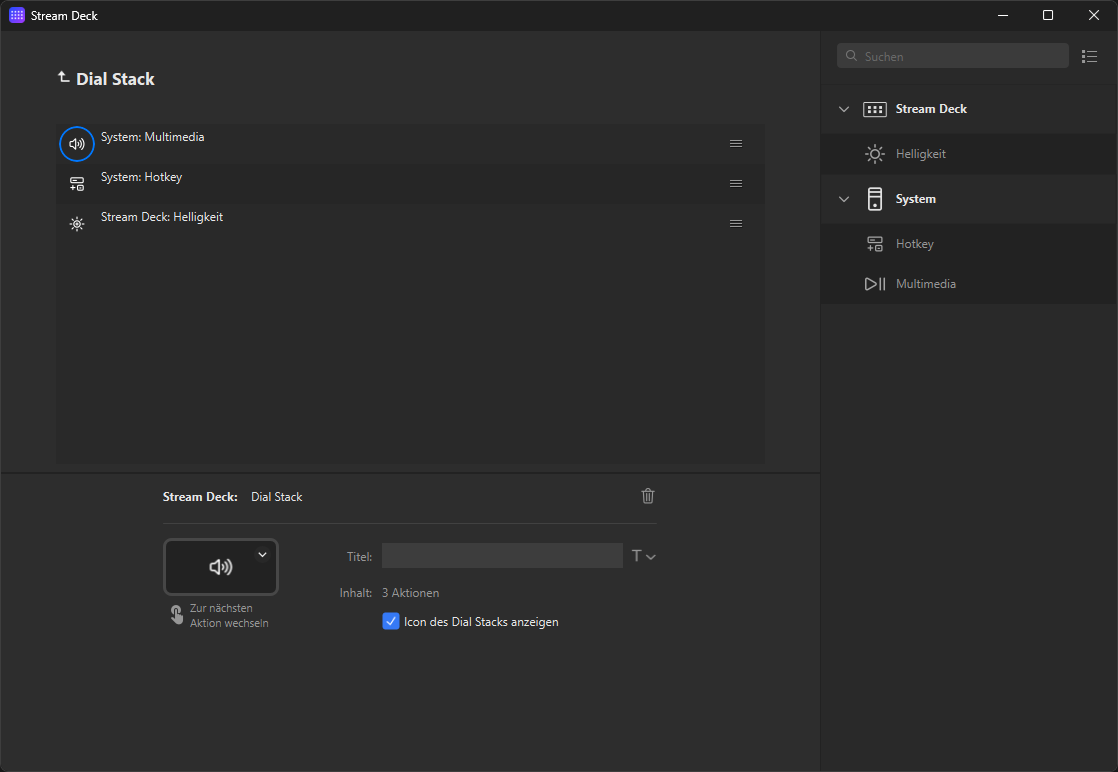Image resolution: width=1118 pixels, height=772 pixels.
Task: Select Hotkey action in the sidebar
Action: [914, 244]
